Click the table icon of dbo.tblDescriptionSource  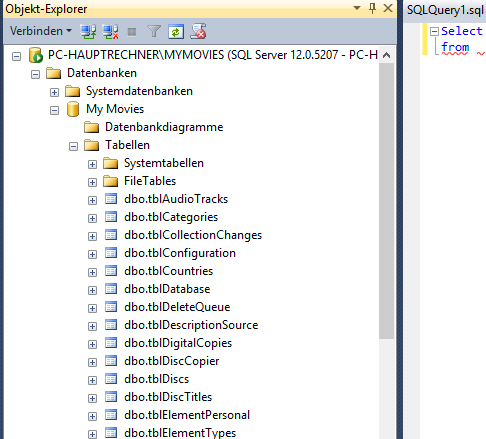(x=111, y=325)
